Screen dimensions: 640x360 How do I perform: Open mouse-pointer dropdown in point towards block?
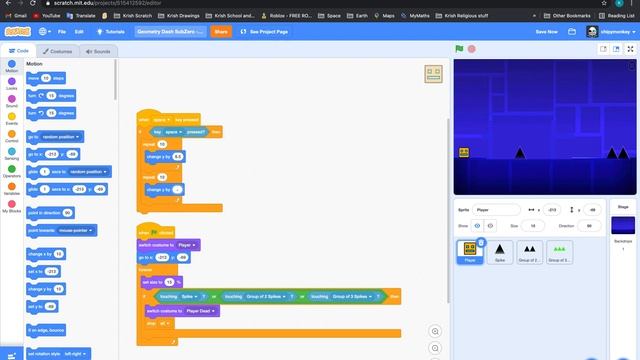point(76,231)
